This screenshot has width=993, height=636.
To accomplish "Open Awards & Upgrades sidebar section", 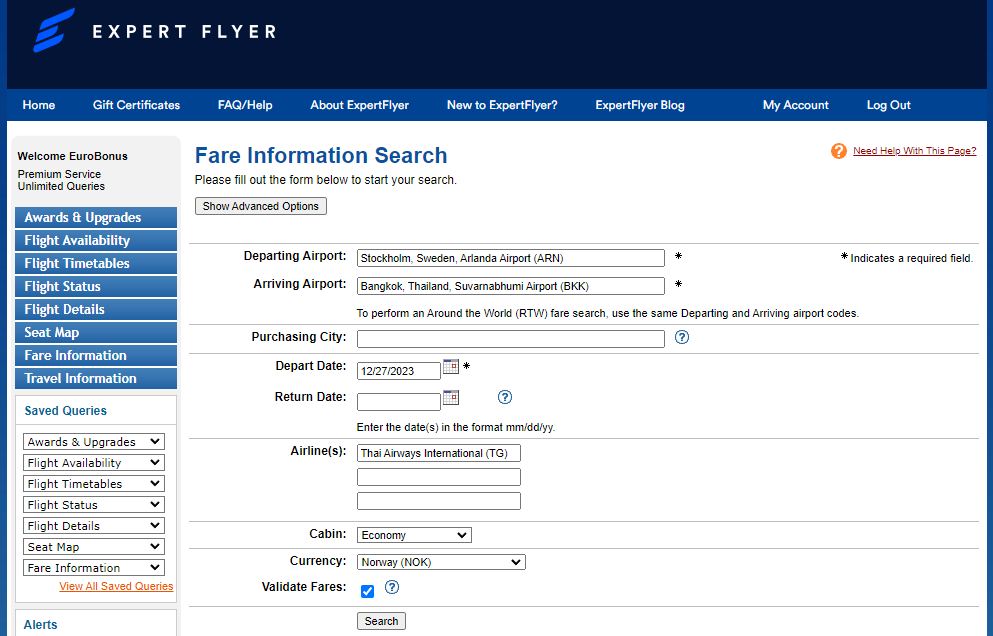I will coord(96,217).
